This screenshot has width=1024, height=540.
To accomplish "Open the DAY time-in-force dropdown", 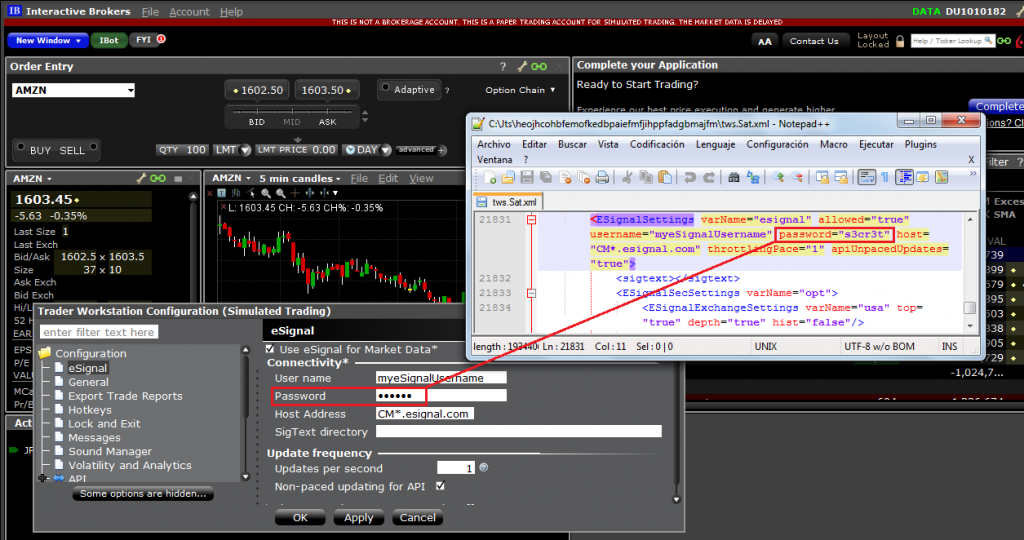I will click(x=385, y=150).
